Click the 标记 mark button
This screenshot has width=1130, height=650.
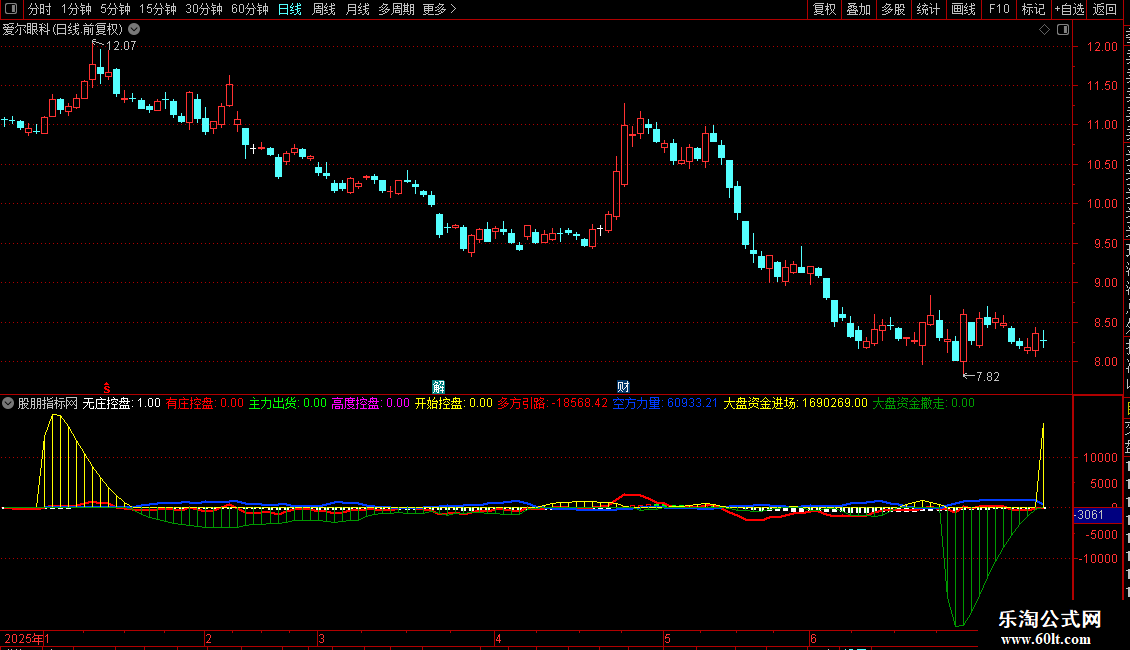click(x=1033, y=9)
